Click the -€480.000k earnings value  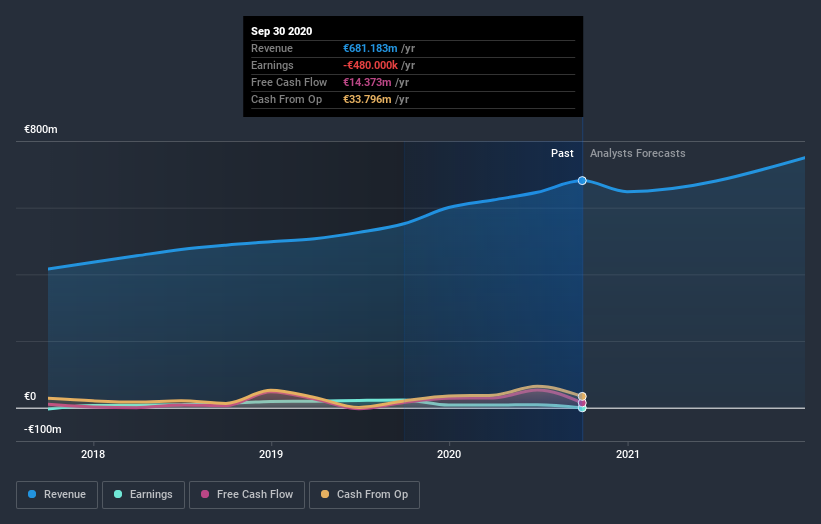pos(370,65)
